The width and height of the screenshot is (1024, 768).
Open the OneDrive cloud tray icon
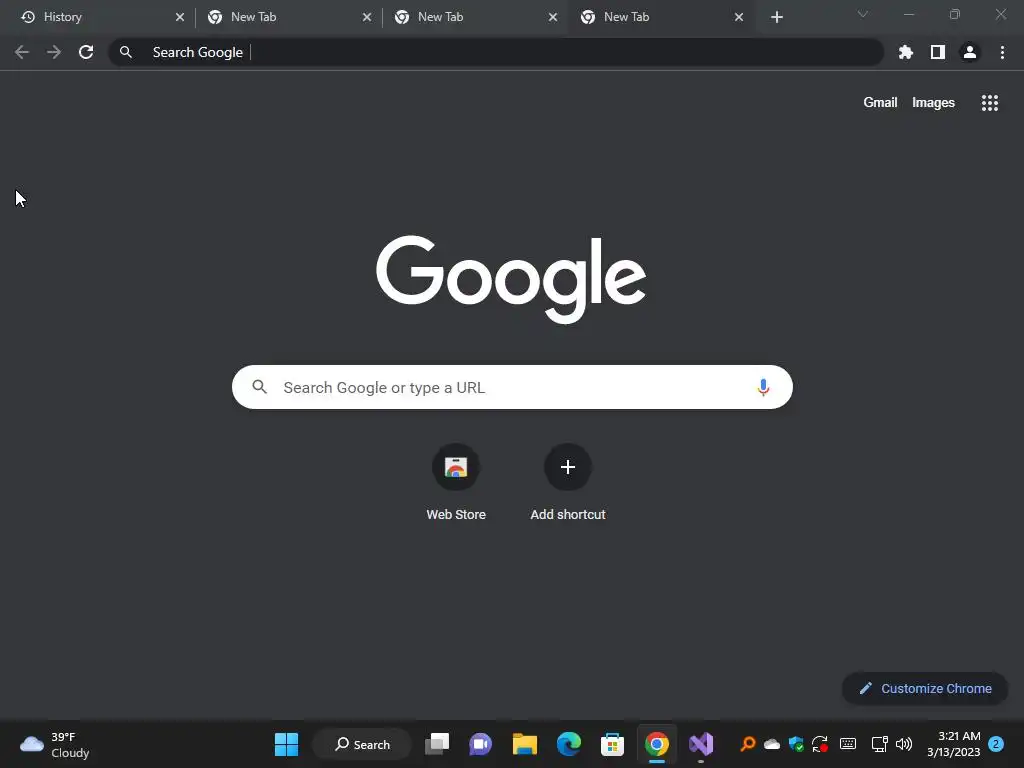[x=772, y=744]
